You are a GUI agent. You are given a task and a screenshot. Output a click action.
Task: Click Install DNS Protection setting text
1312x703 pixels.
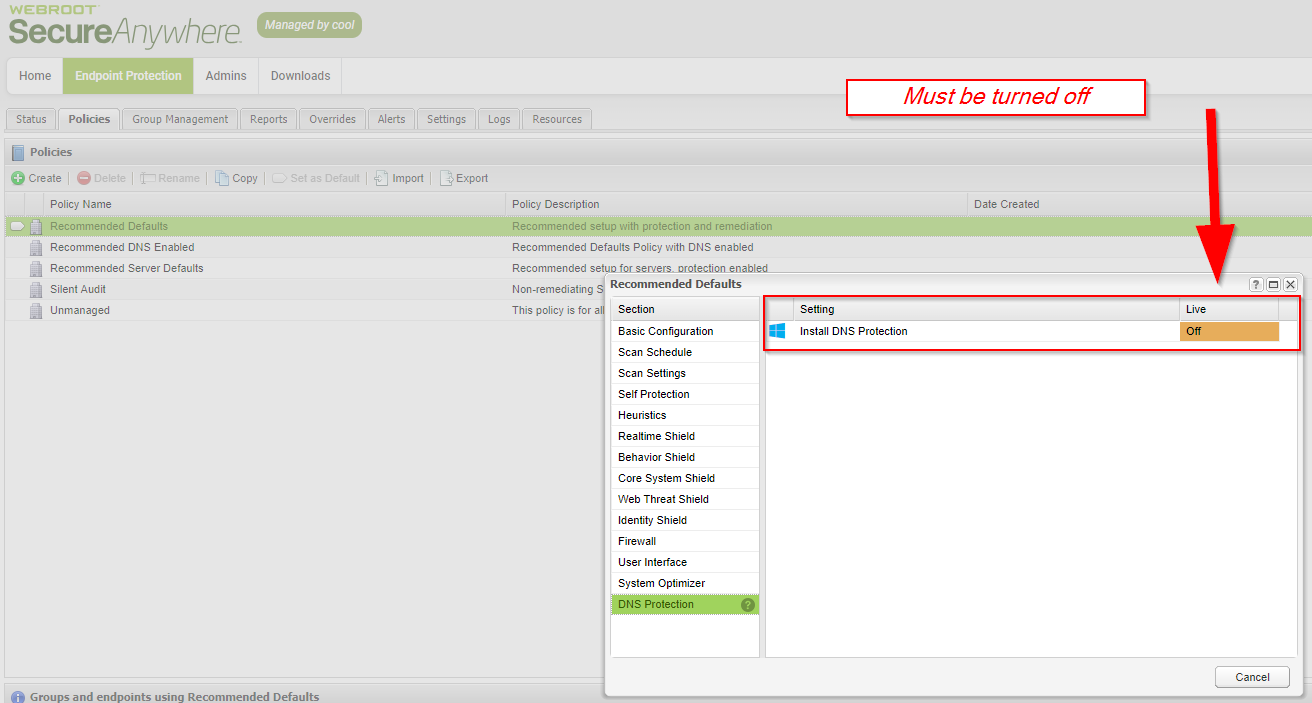[x=854, y=331]
